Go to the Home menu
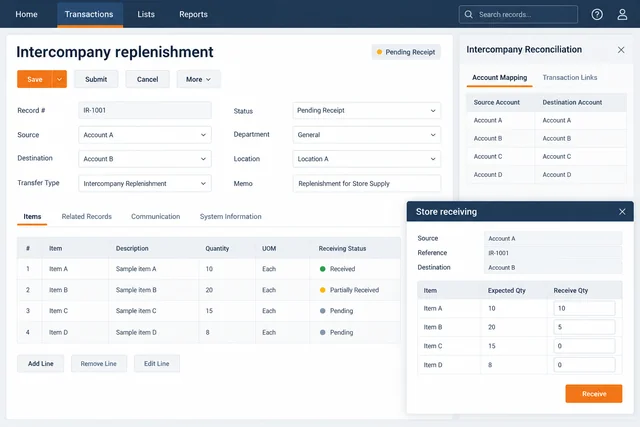This screenshot has height=427, width=640. (27, 14)
